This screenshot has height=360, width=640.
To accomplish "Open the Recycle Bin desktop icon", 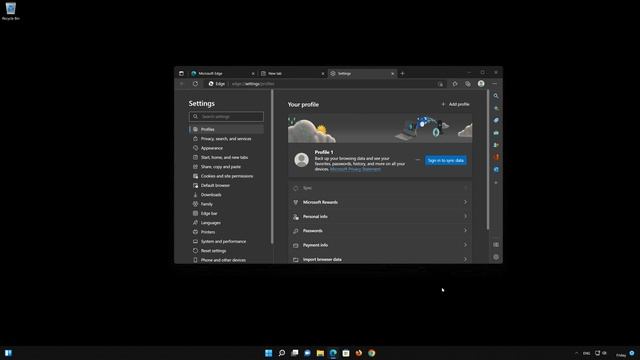I will pos(11,11).
